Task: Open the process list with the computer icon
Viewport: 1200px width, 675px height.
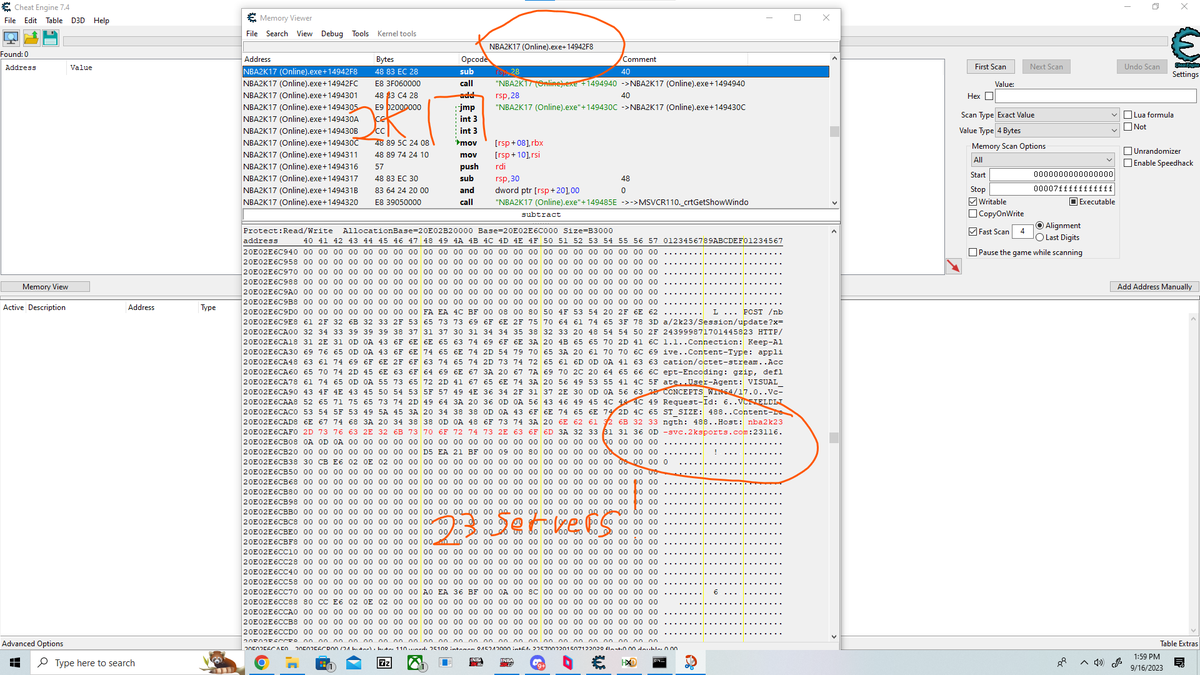Action: click(11, 38)
